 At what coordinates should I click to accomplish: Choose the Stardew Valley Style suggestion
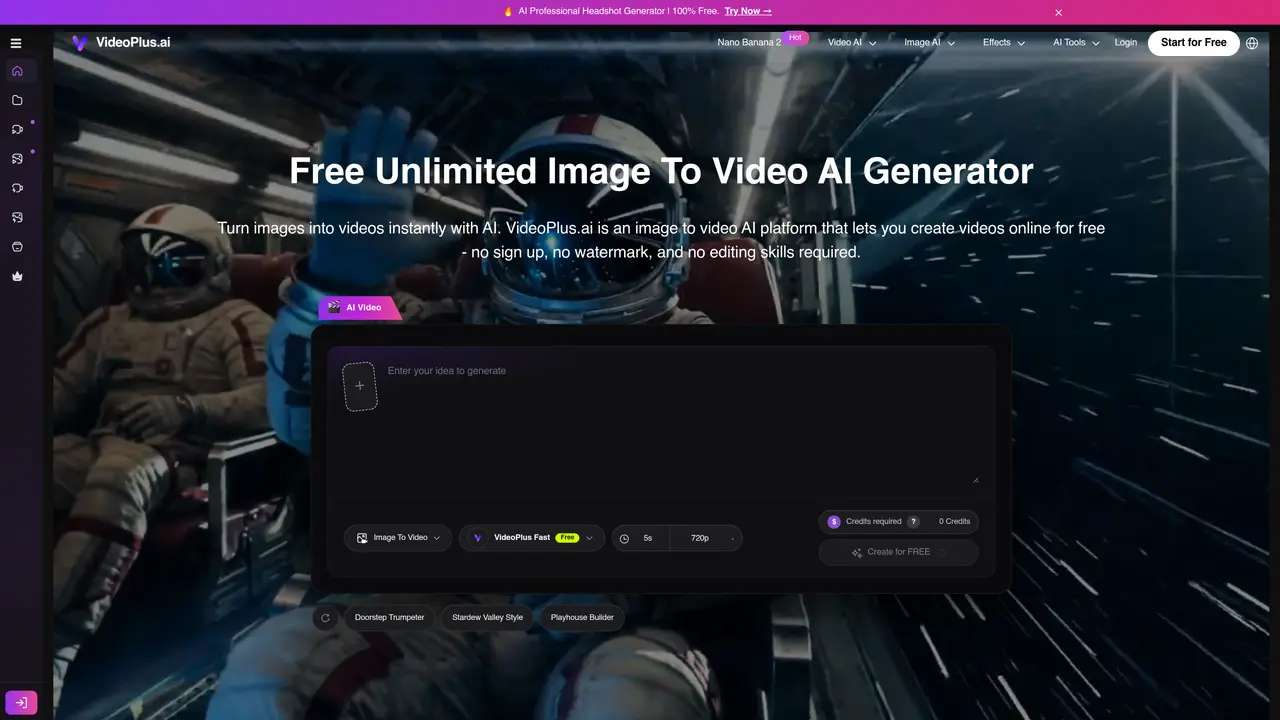point(487,618)
